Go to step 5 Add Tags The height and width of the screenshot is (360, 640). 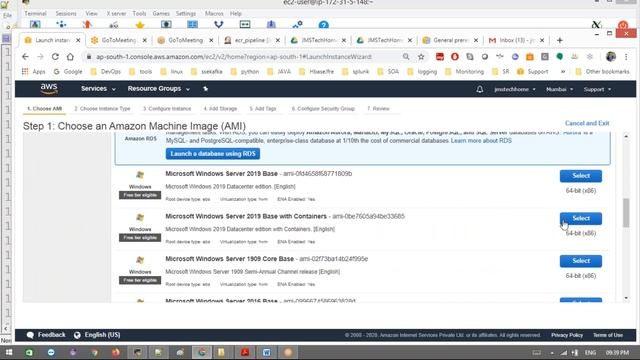pyautogui.click(x=263, y=109)
